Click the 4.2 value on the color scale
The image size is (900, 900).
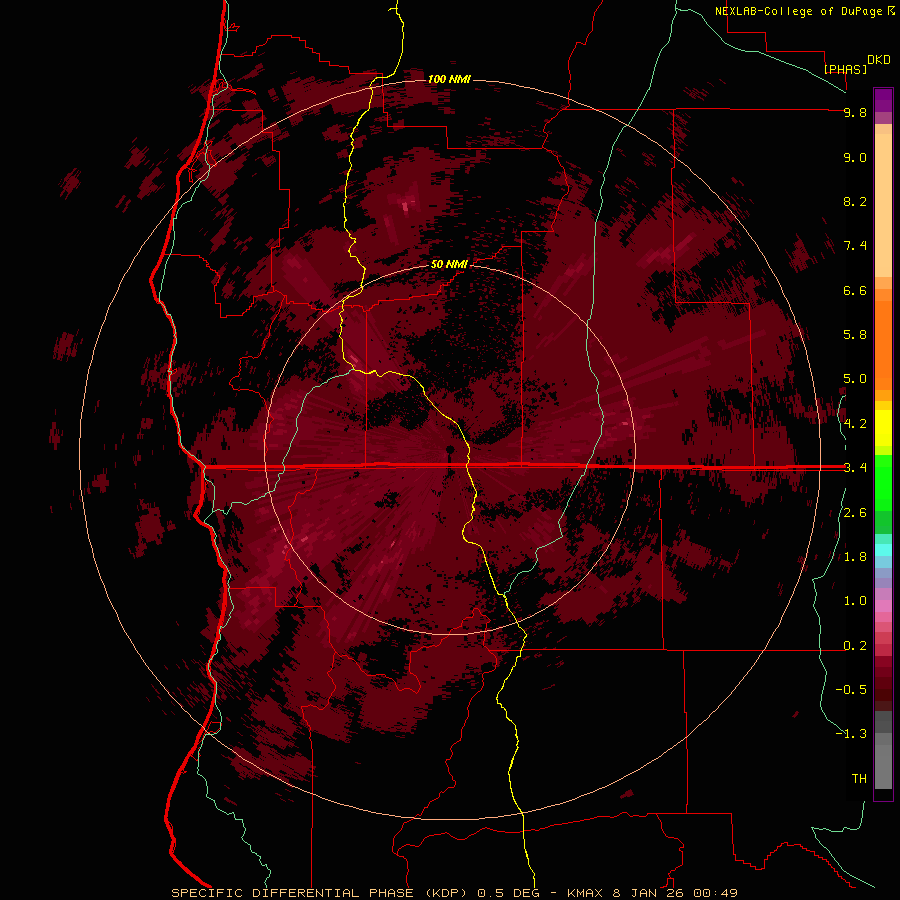pos(855,424)
